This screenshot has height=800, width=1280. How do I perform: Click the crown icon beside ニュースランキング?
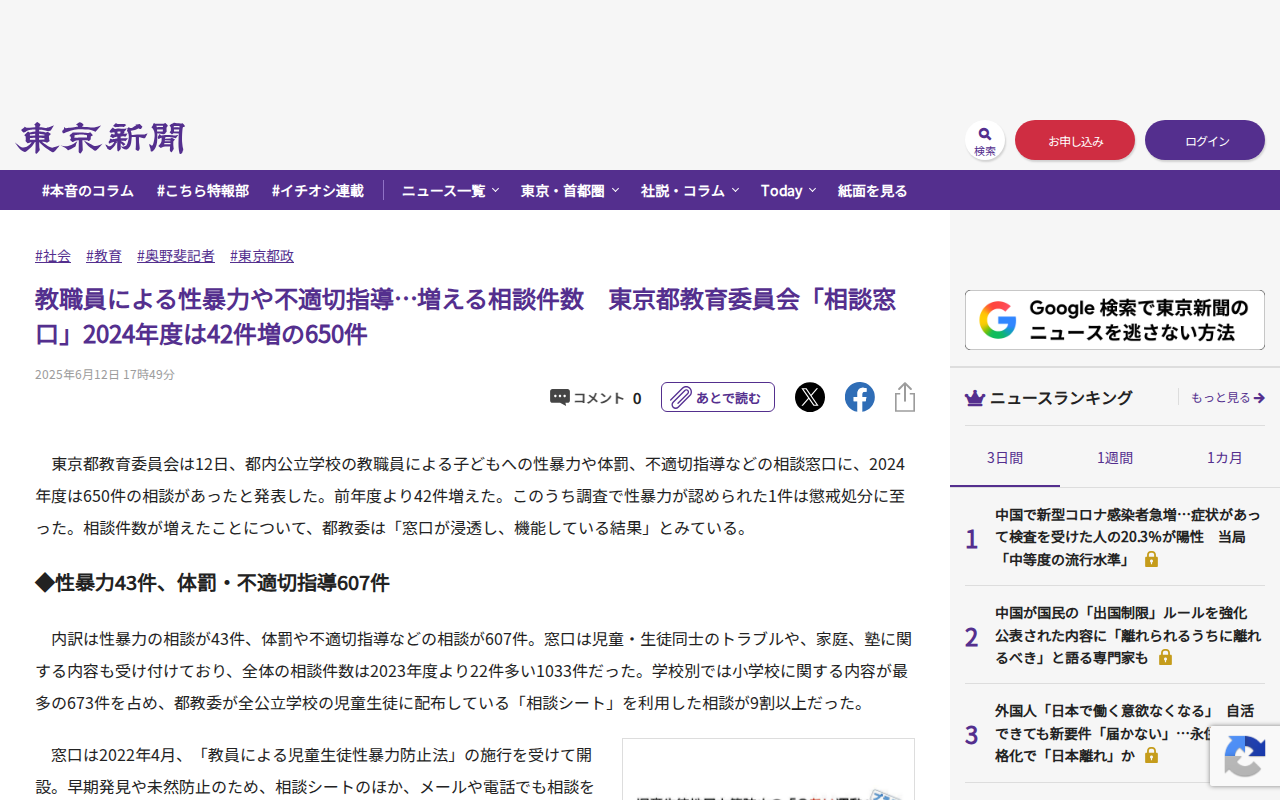click(975, 398)
